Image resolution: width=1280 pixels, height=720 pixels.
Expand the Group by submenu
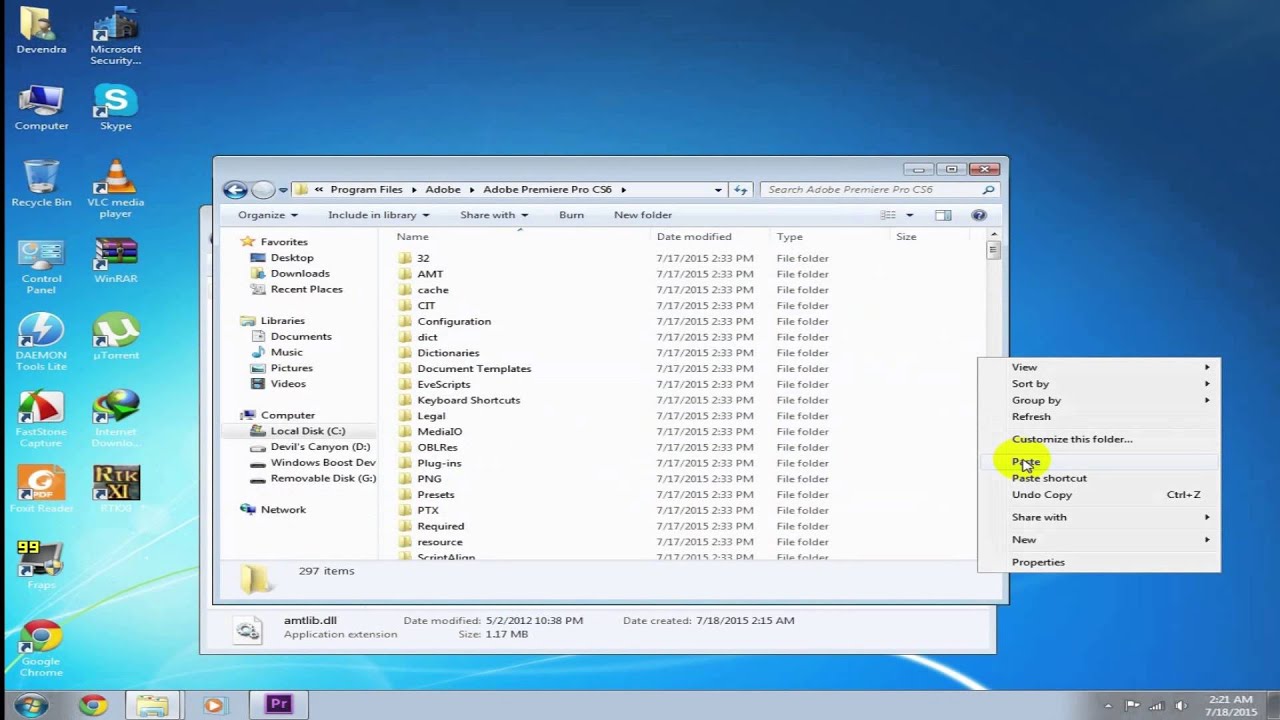1099,400
